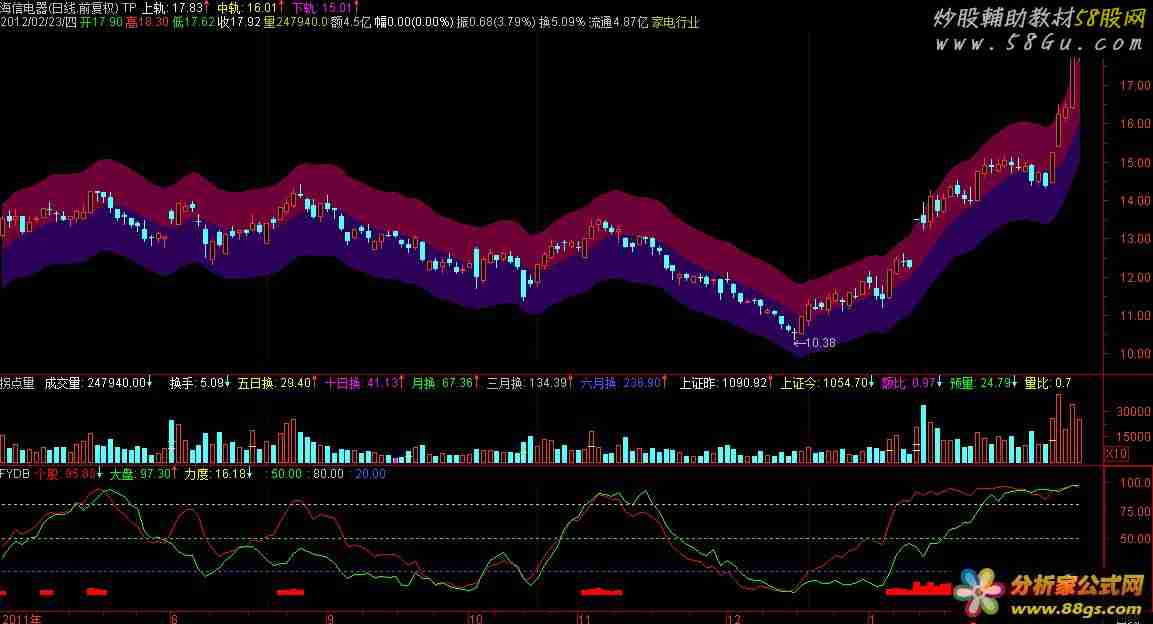Click the 17.00 price axis label
This screenshot has height=624, width=1153.
1134,85
